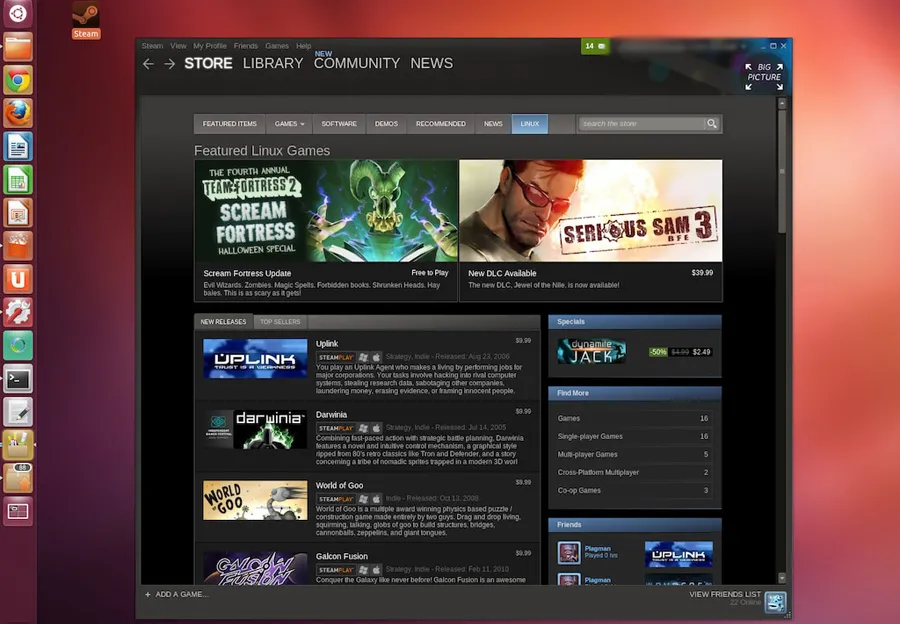Switch to the Library section
Viewport: 900px width, 624px height.
273,63
